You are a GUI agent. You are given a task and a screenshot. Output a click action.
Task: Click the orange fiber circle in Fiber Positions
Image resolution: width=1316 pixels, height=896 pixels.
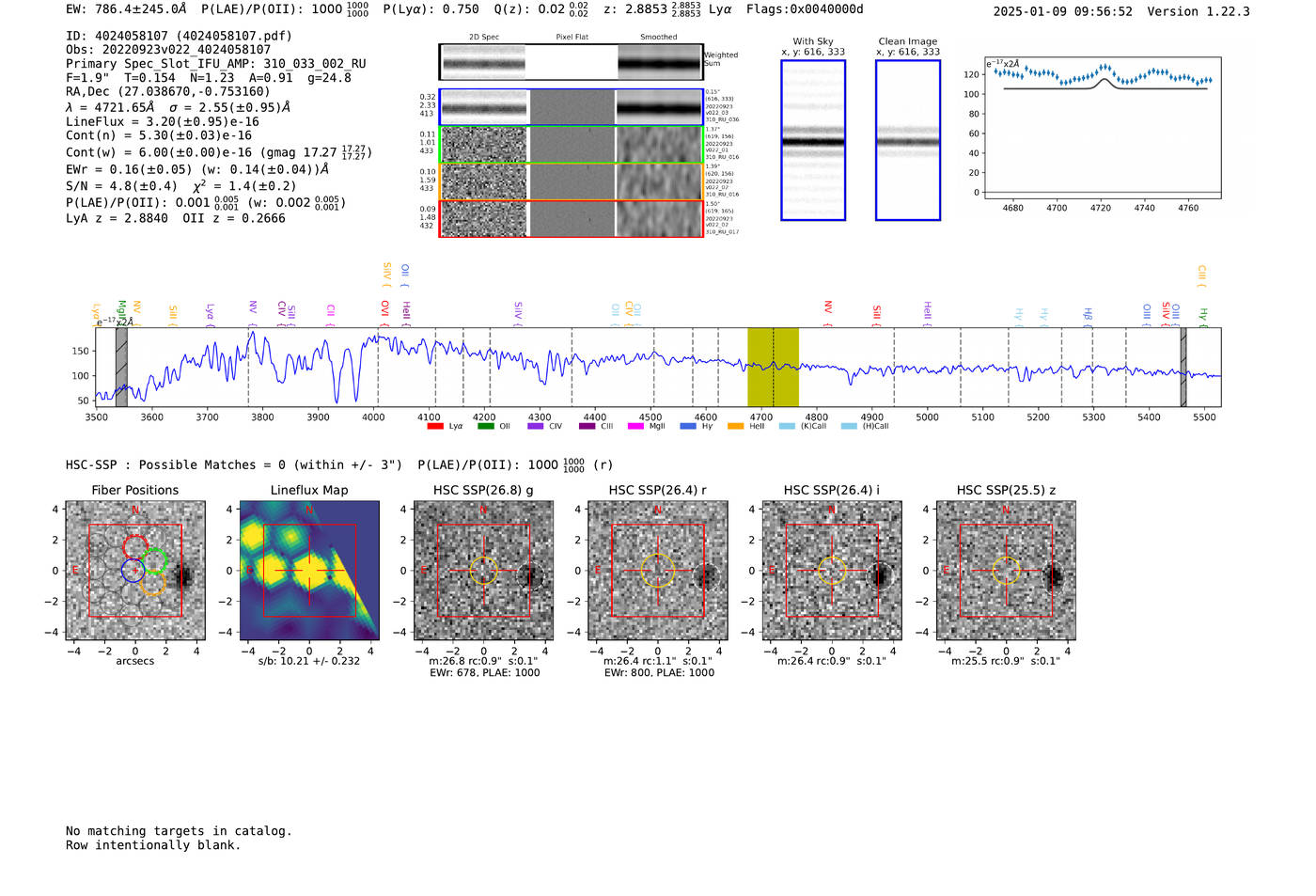pyautogui.click(x=152, y=583)
